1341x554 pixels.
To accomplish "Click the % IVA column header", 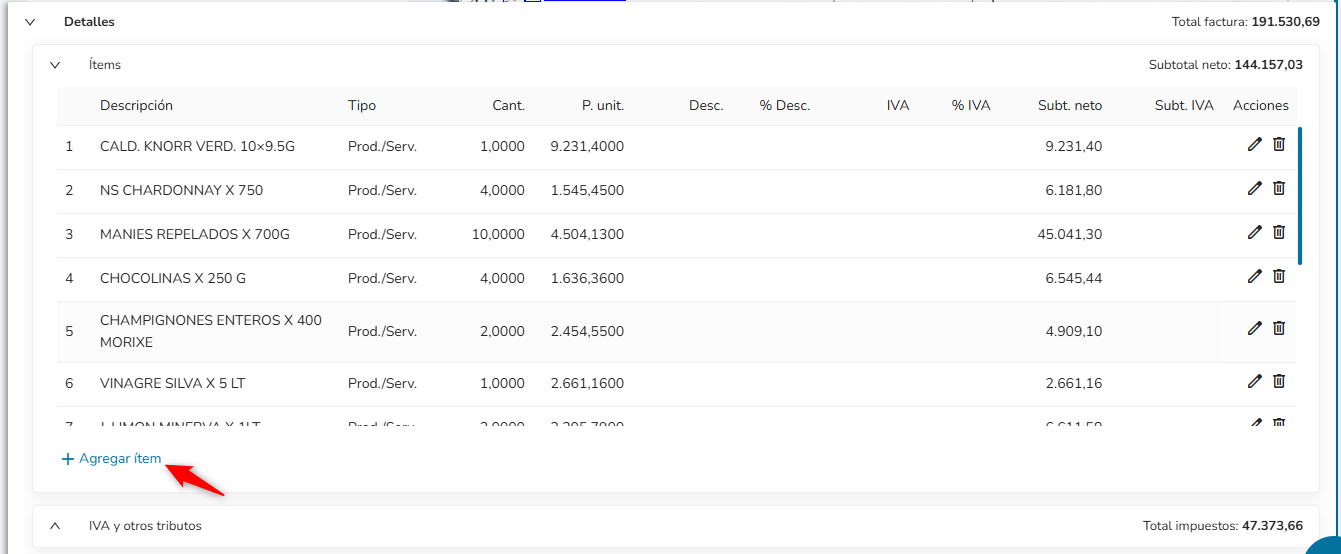I will tap(971, 105).
